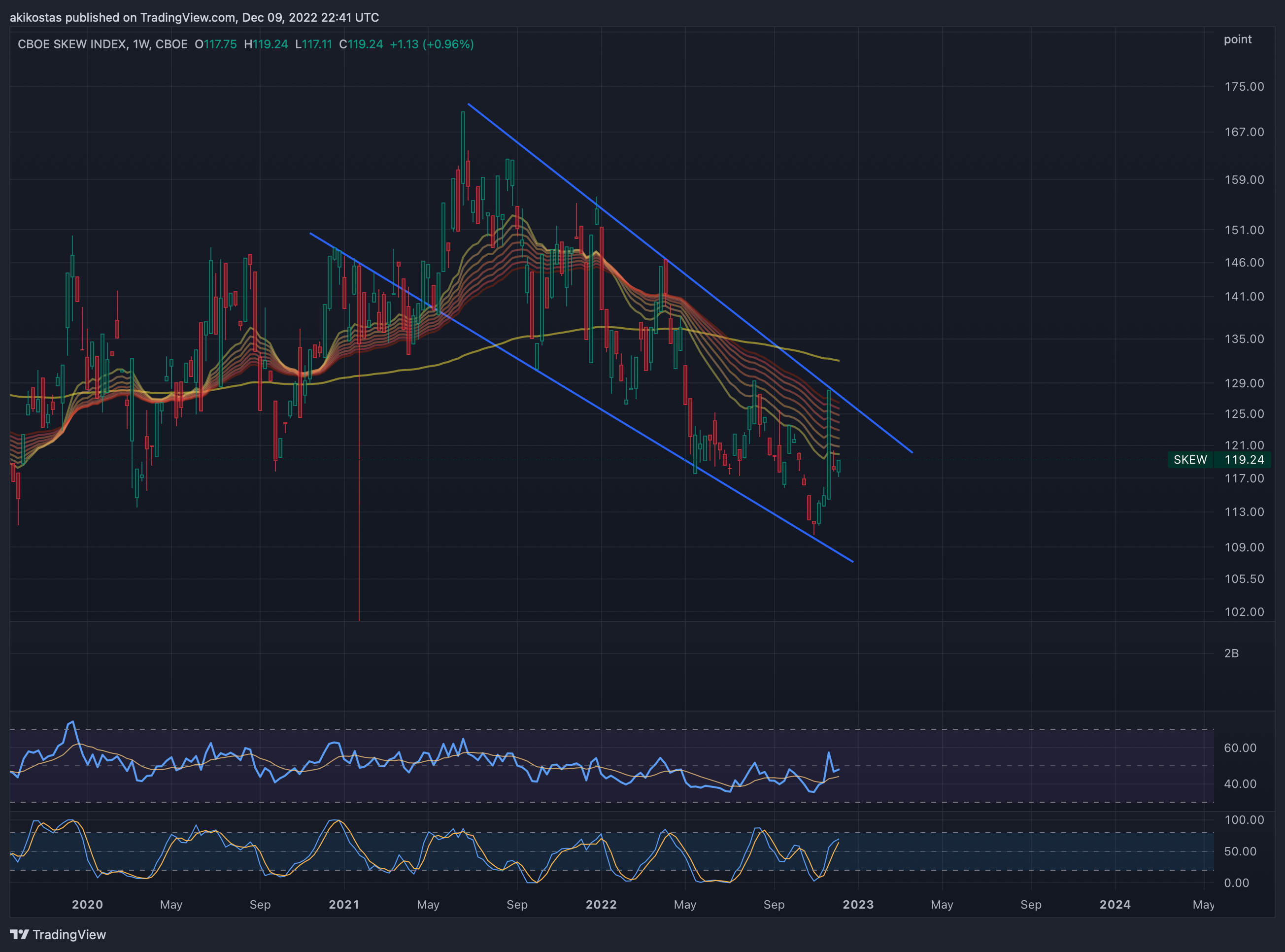Image resolution: width=1285 pixels, height=952 pixels.
Task: Click the 109.00 price axis label
Action: [1244, 547]
